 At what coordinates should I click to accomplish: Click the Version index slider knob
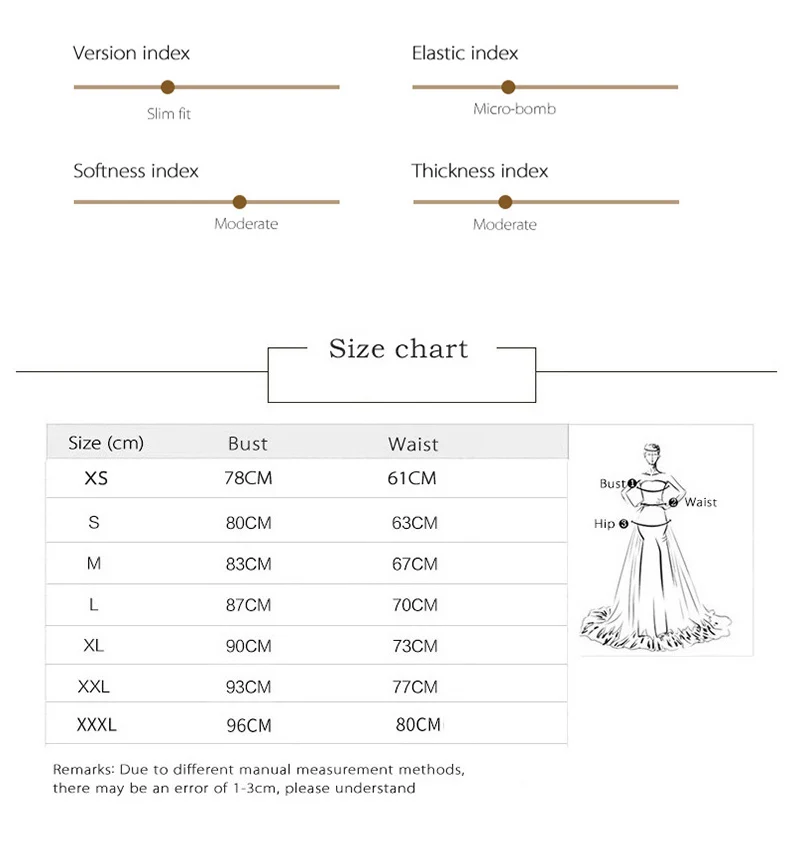(x=168, y=87)
